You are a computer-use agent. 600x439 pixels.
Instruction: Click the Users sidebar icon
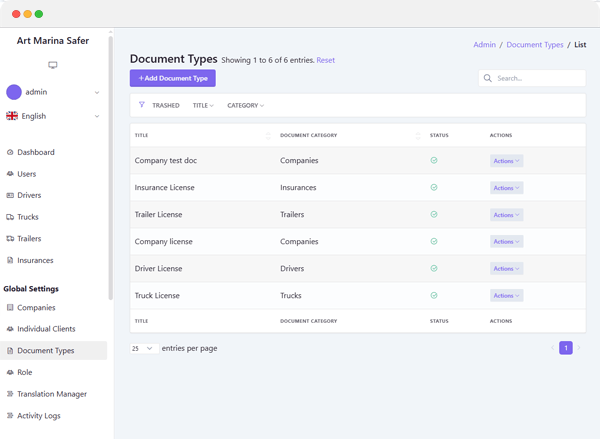(10, 174)
